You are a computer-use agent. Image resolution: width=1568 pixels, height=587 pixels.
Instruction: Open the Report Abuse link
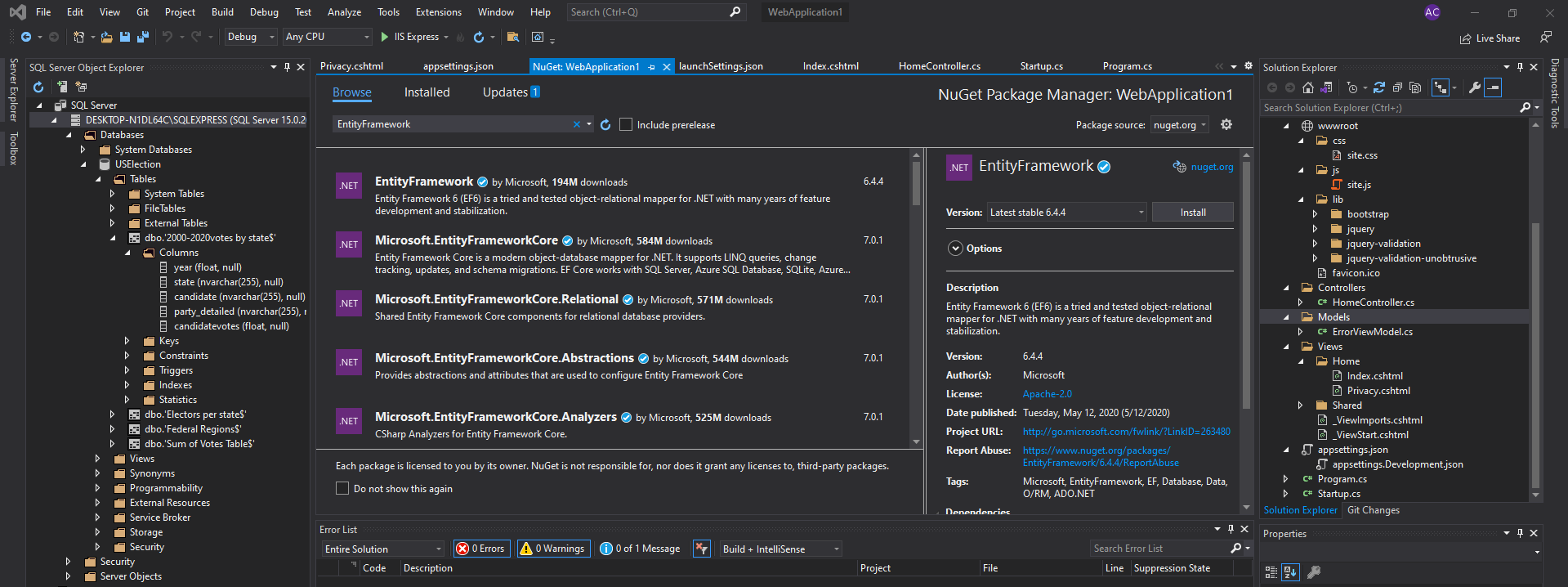tap(1100, 456)
